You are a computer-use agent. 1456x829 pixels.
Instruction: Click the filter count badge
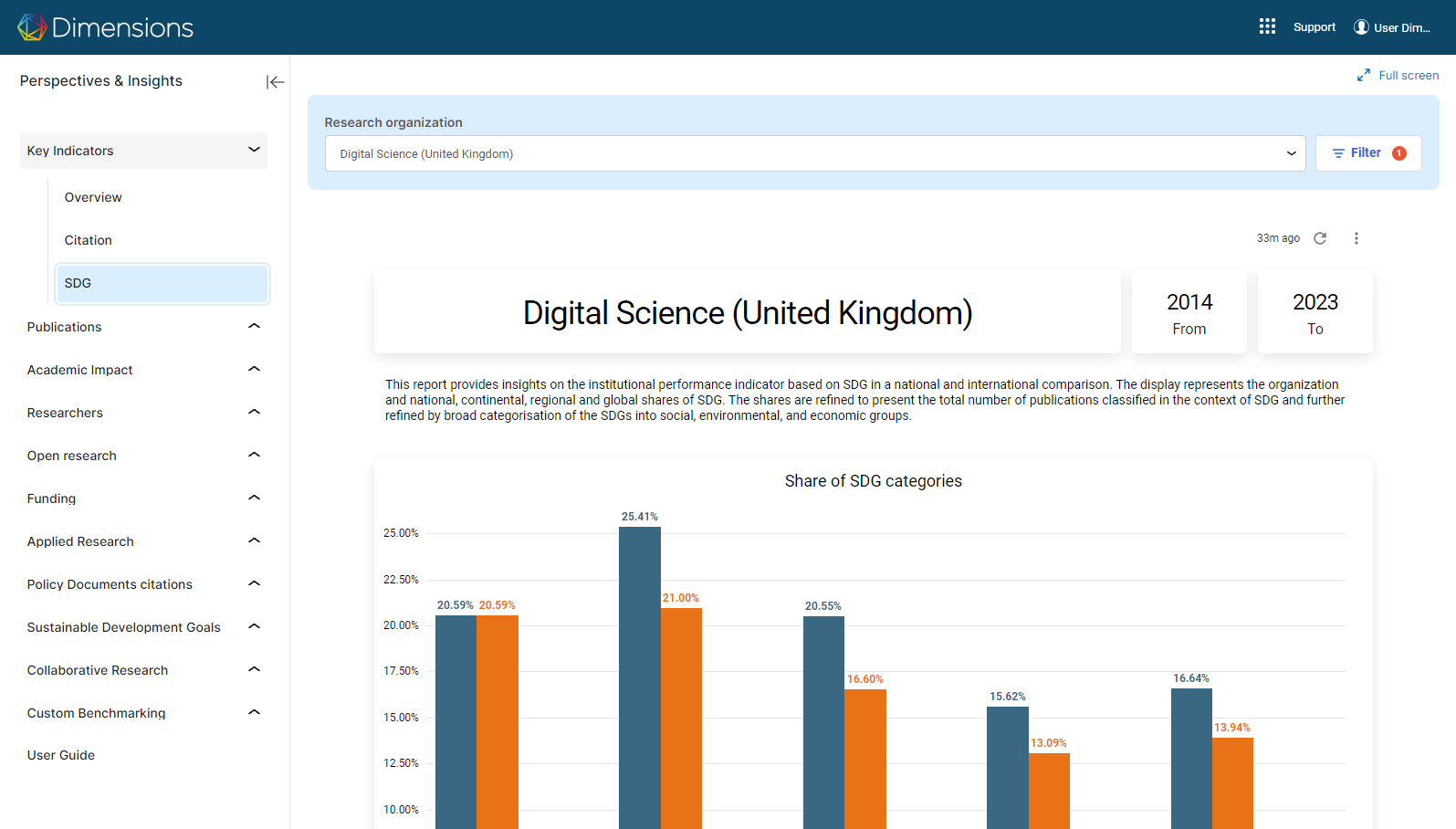[x=1398, y=153]
